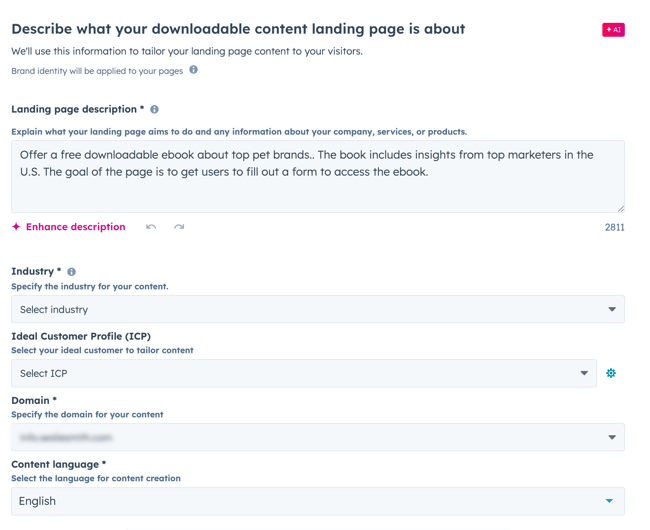Click 'We'll use this information' subtitle text

click(x=187, y=51)
